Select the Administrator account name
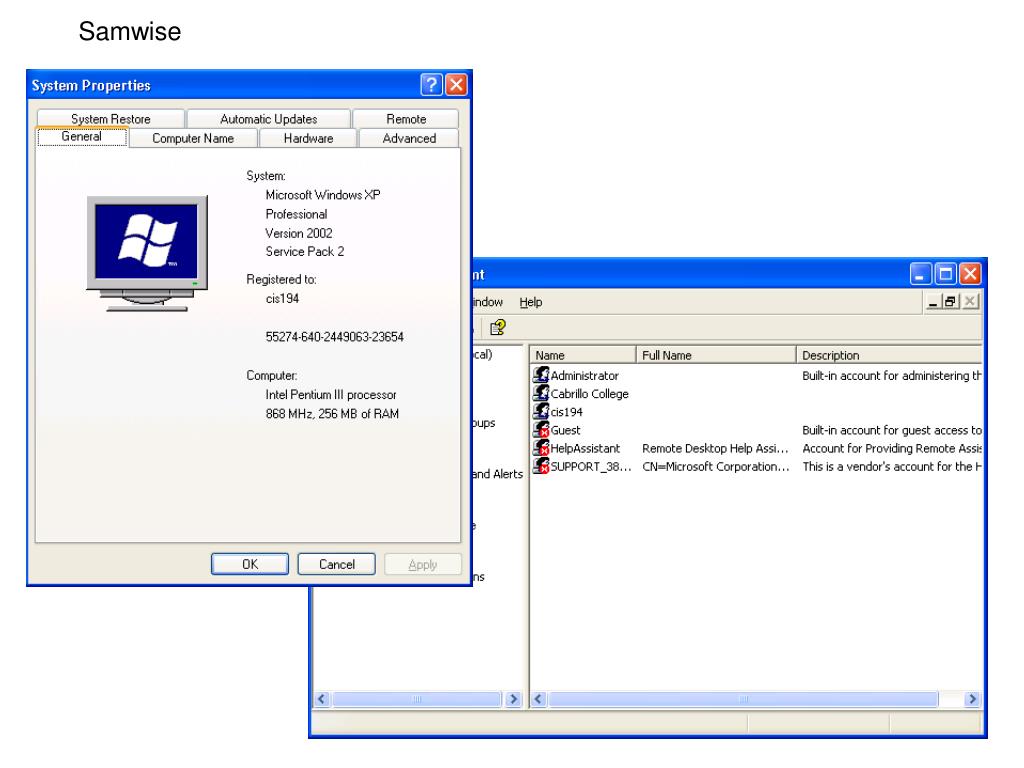This screenshot has width=1024, height=768. coord(584,376)
